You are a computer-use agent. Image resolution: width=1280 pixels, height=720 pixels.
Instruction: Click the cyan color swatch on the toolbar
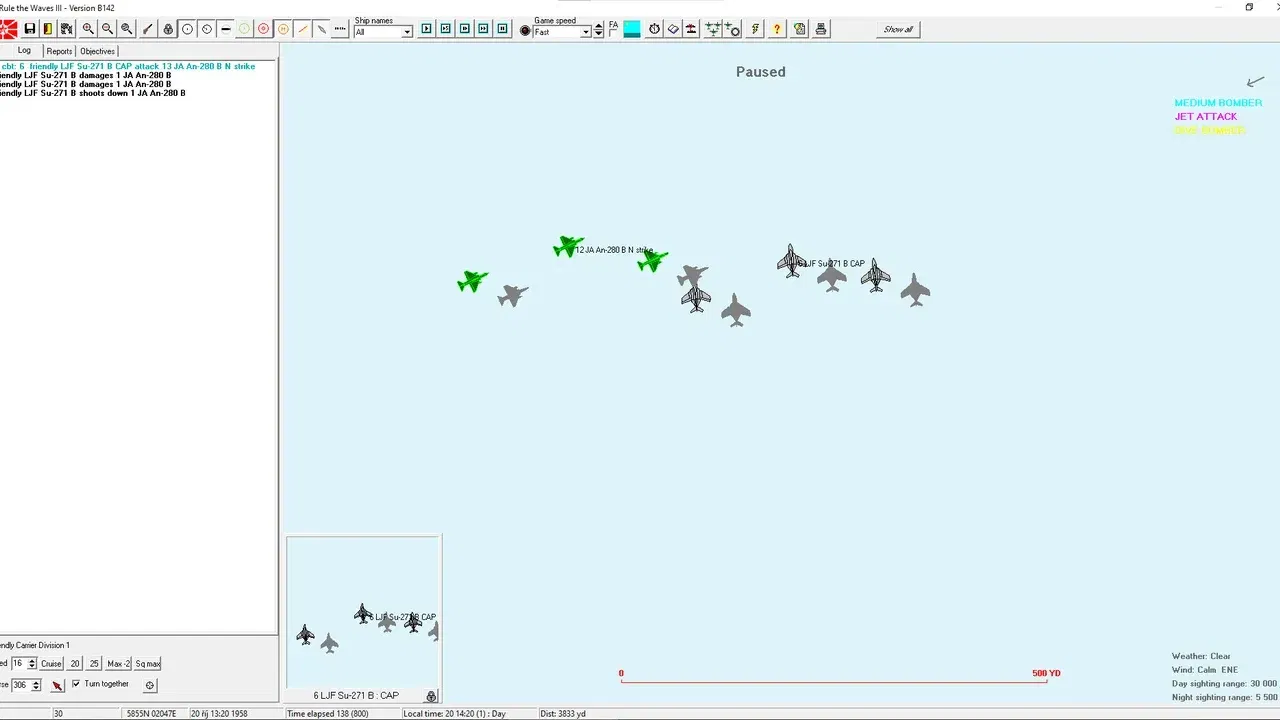click(x=631, y=29)
